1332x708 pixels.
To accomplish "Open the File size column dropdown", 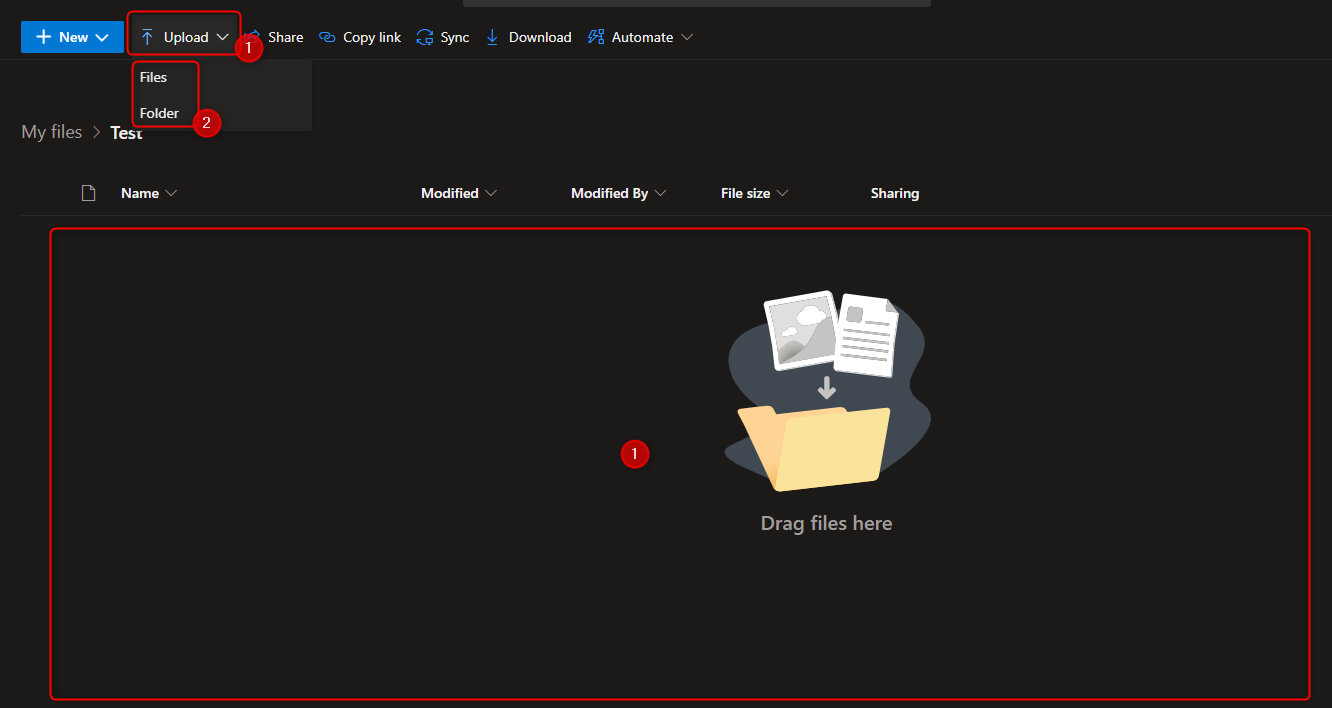I will pos(782,193).
